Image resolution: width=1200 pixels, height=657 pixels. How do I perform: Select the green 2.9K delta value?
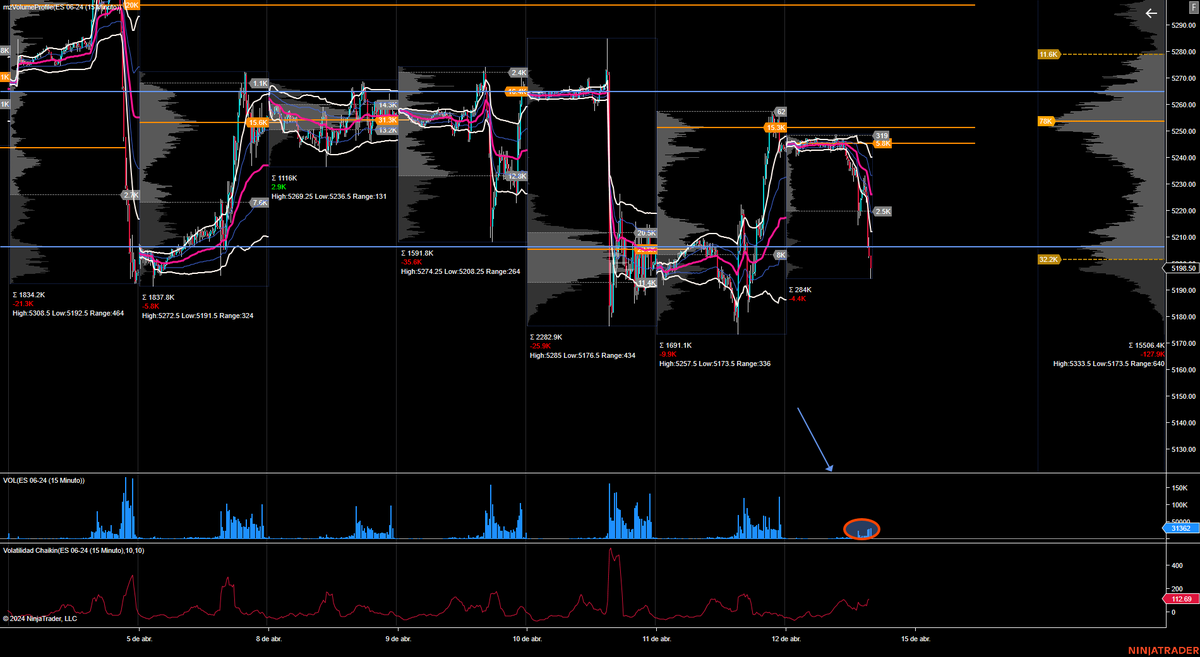pos(279,186)
